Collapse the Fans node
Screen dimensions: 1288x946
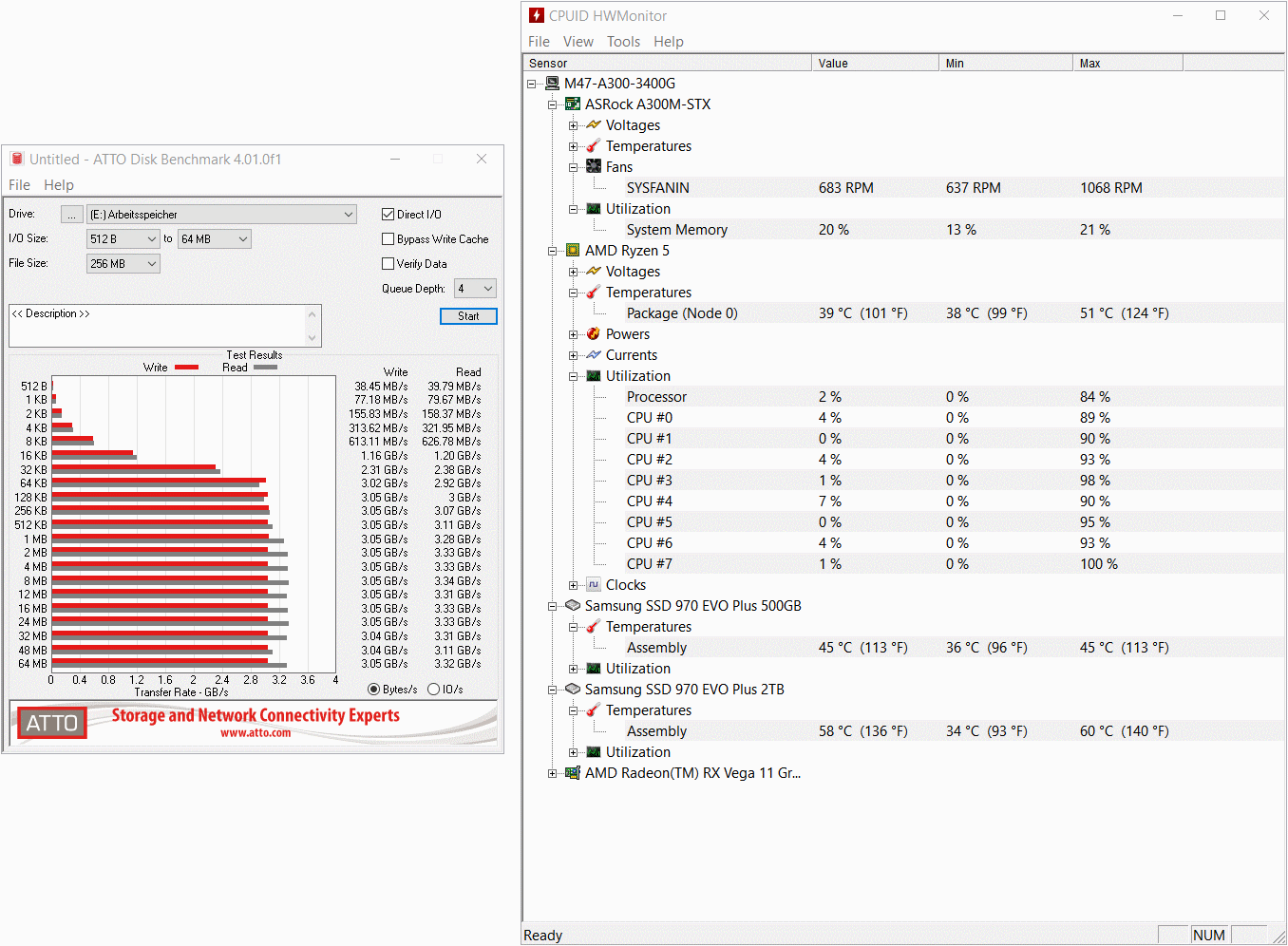point(574,167)
